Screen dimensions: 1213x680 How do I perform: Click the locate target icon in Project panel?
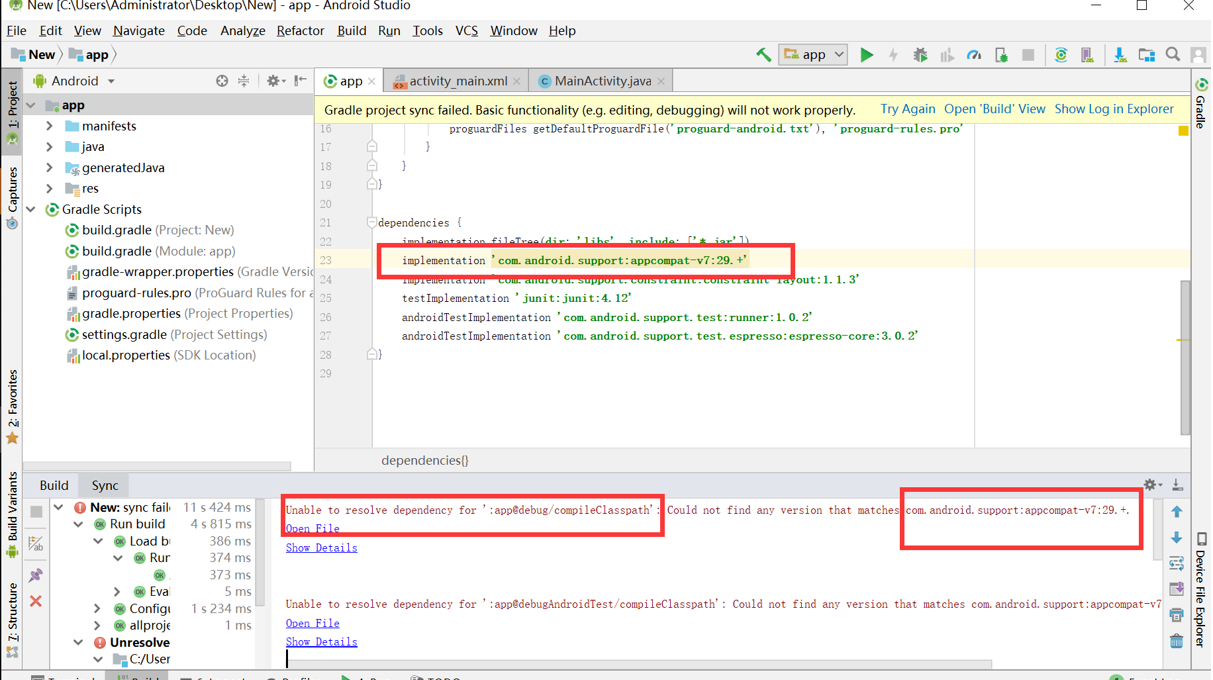[x=222, y=81]
